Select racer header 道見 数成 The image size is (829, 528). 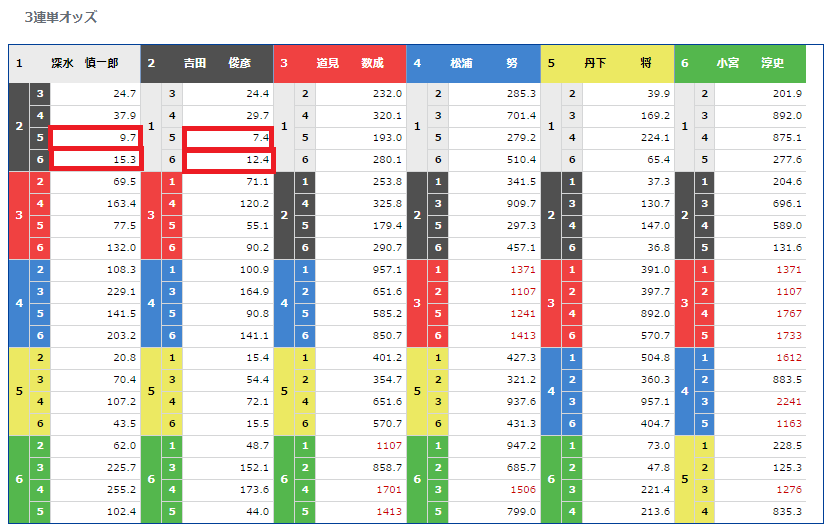pos(340,63)
